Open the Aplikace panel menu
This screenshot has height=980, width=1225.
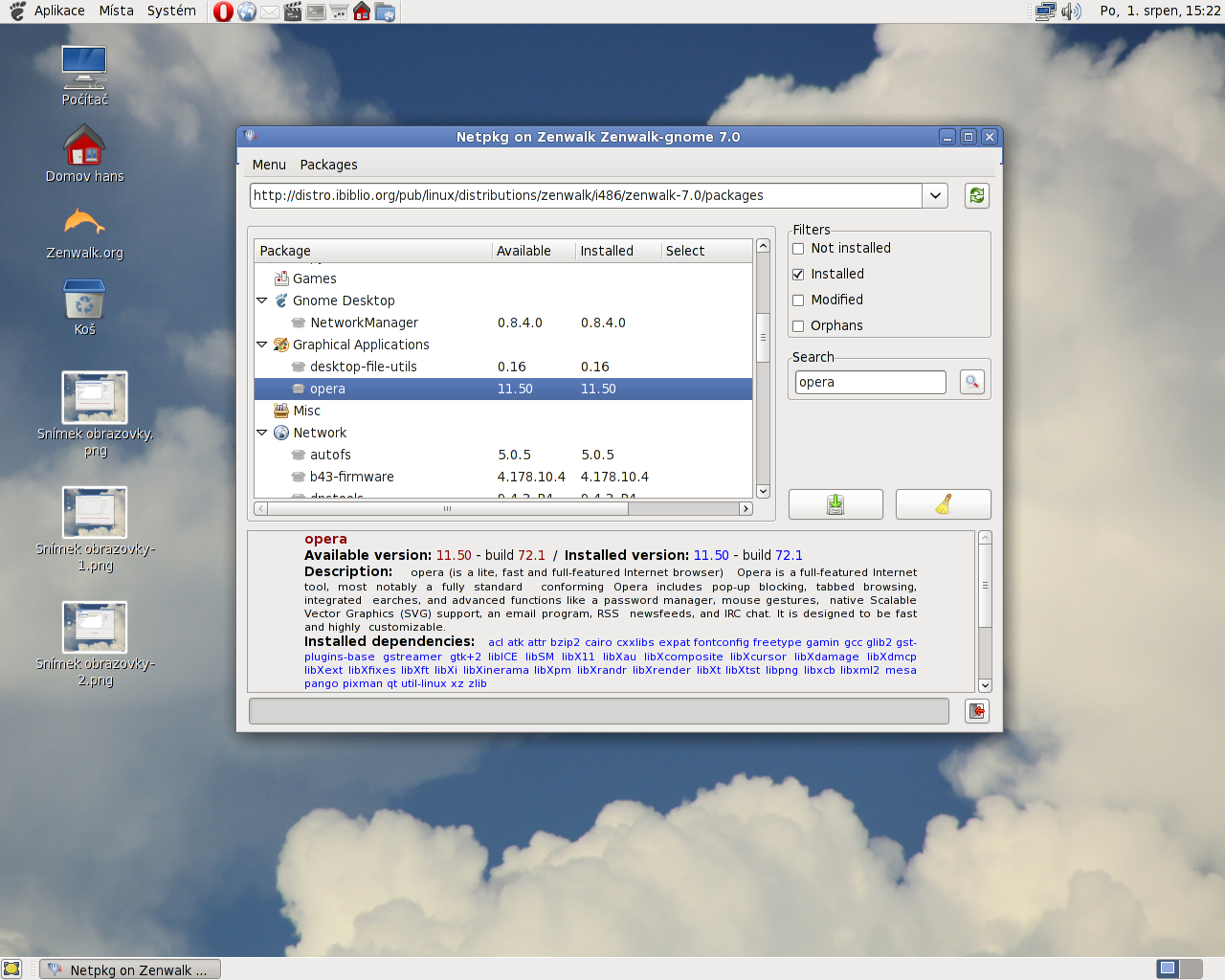click(59, 11)
